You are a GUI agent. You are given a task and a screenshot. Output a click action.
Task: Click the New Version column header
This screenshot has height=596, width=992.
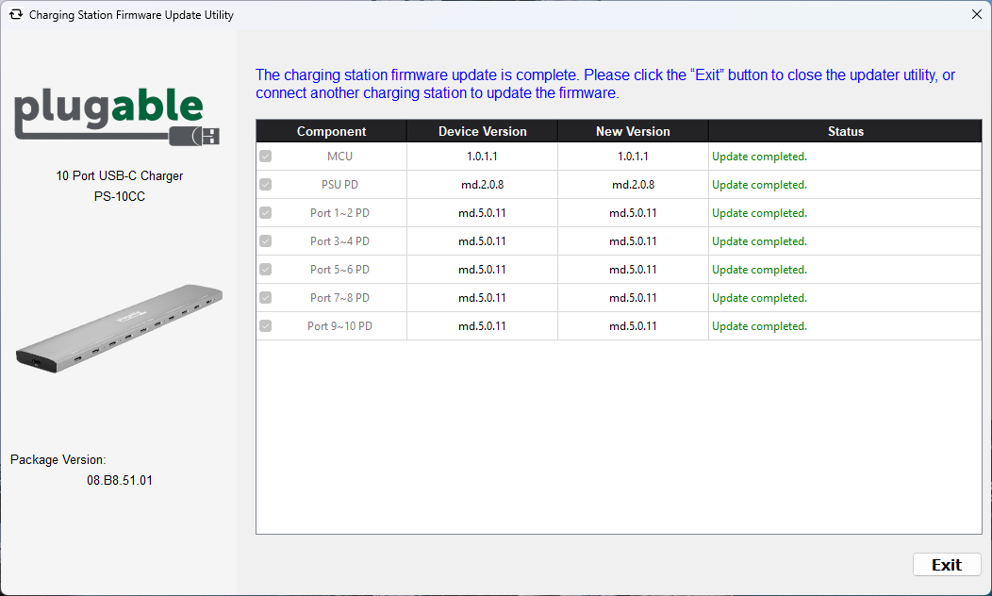(632, 132)
